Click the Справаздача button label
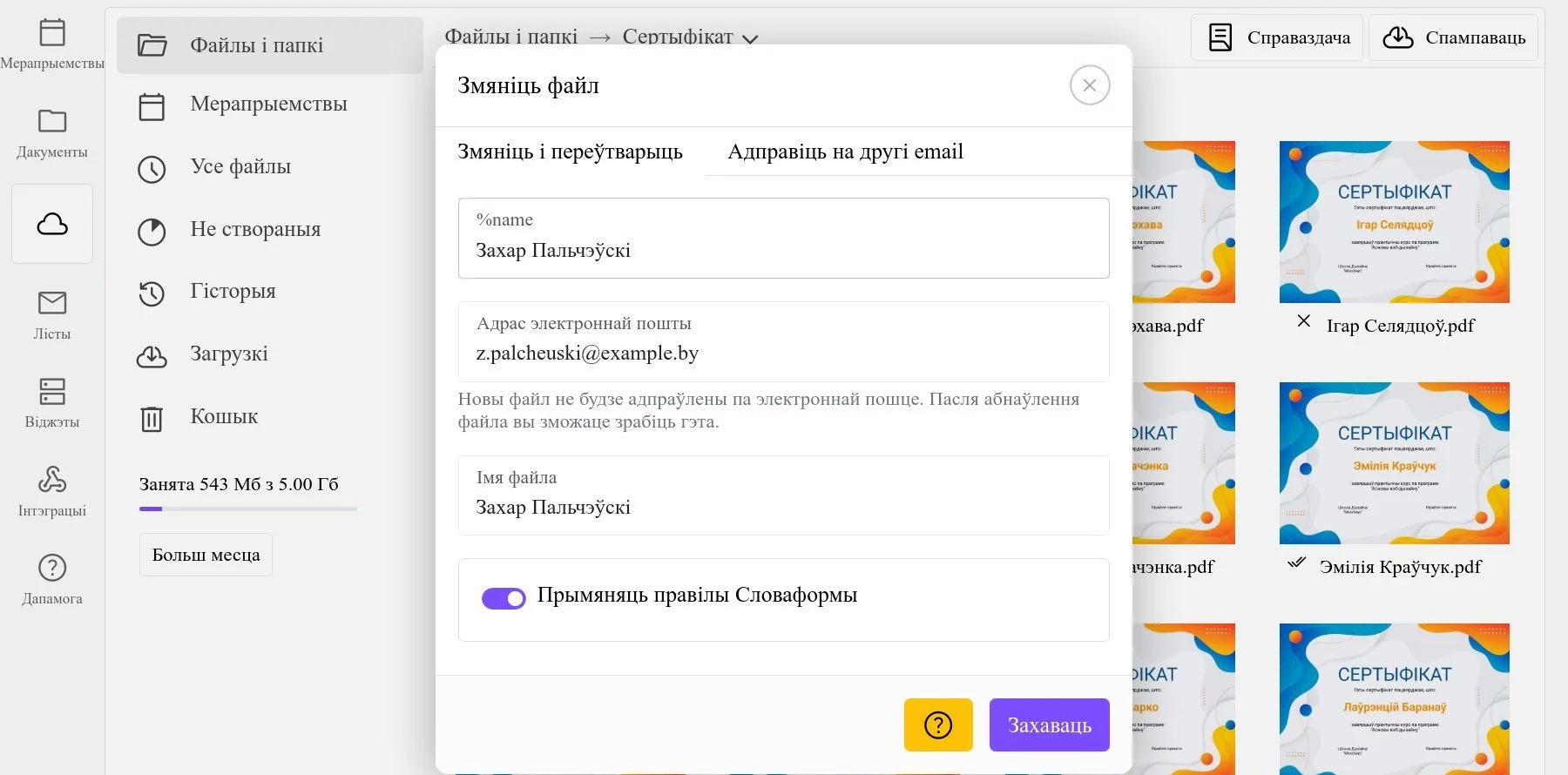Screen dimensions: 1568x775 [x=1299, y=37]
